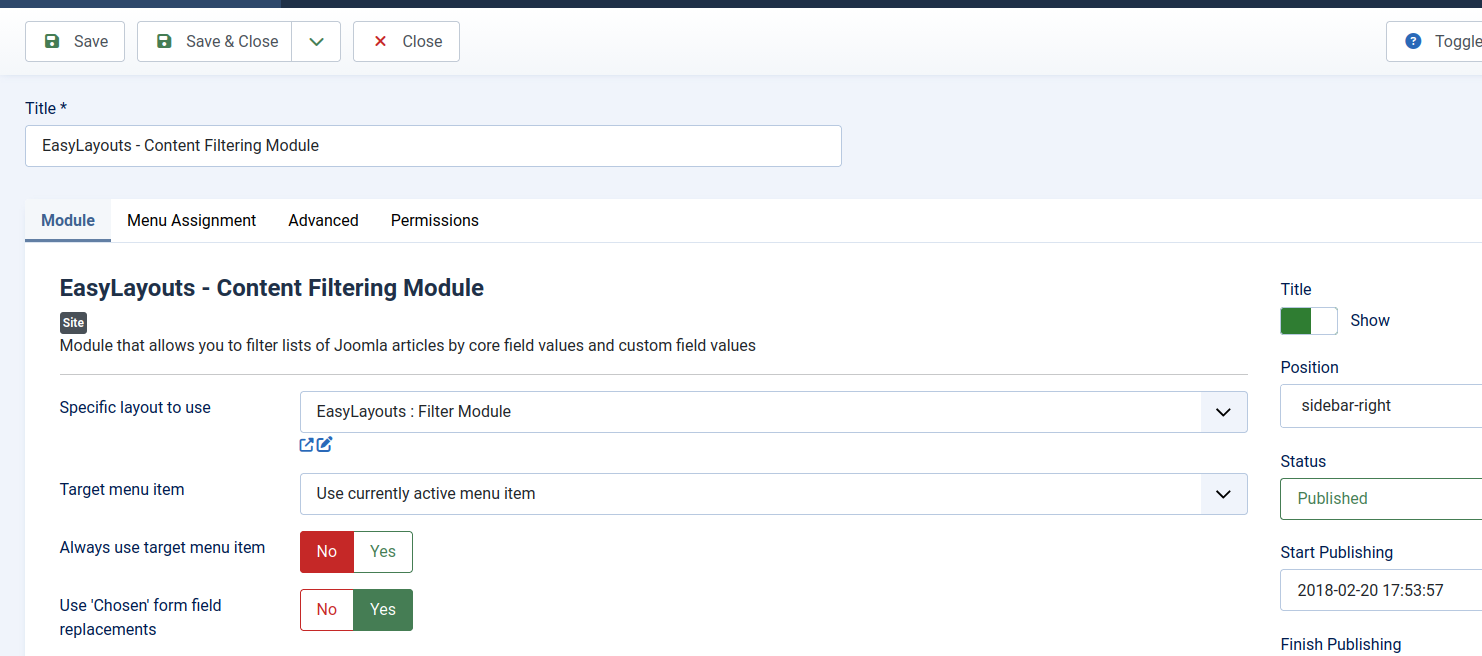Set Always use target menu item to Yes
Screen dimensions: 1482x656
coord(383,552)
